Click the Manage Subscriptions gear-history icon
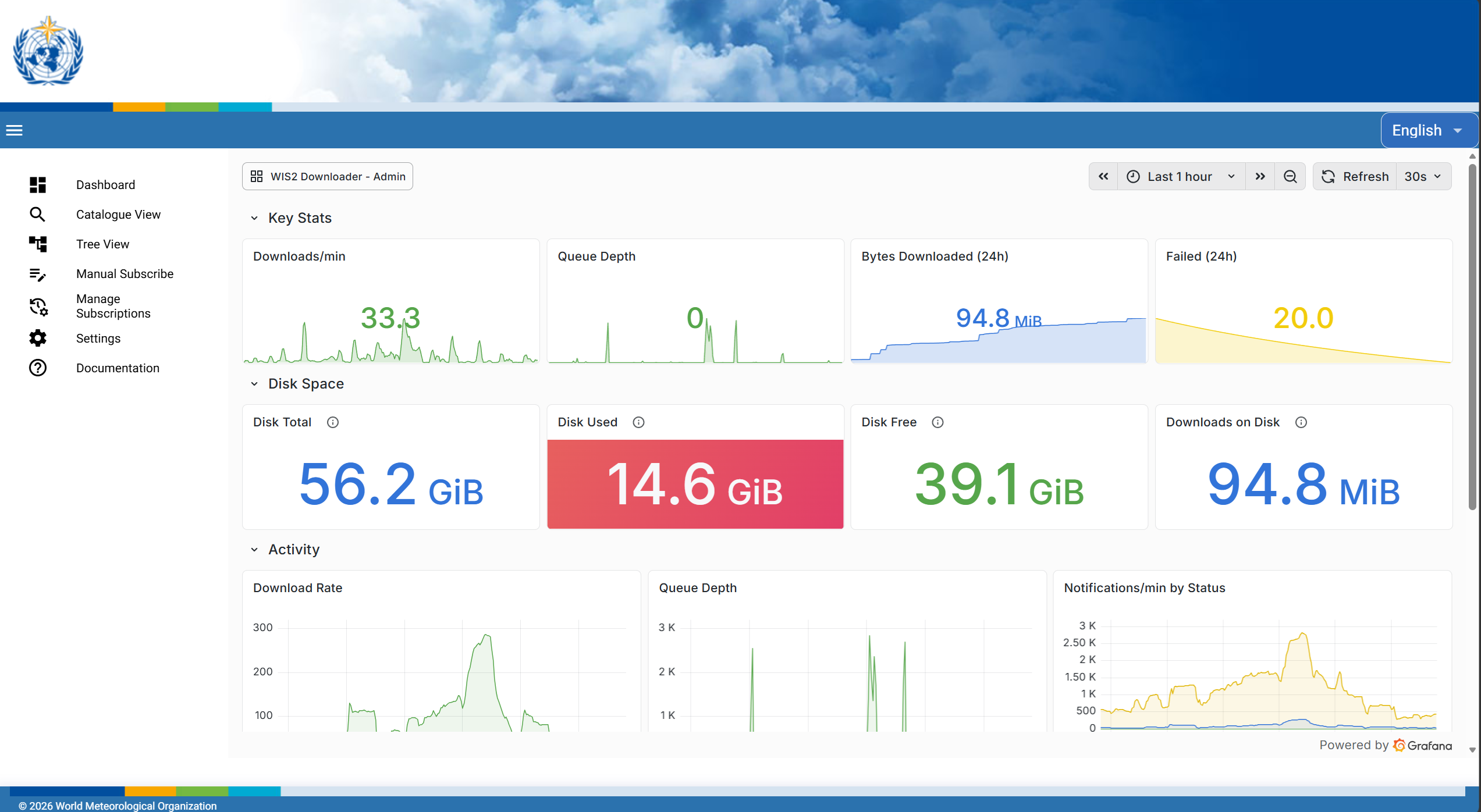The width and height of the screenshot is (1481, 812). (38, 307)
